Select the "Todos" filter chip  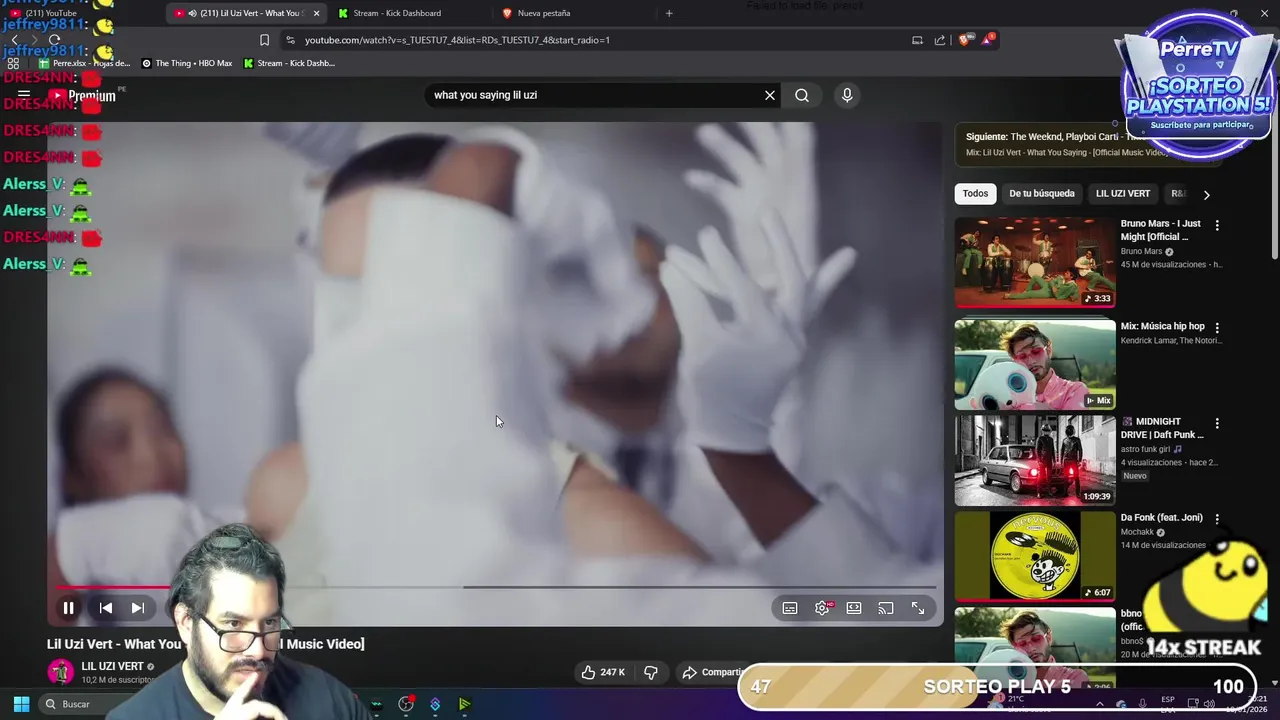975,194
